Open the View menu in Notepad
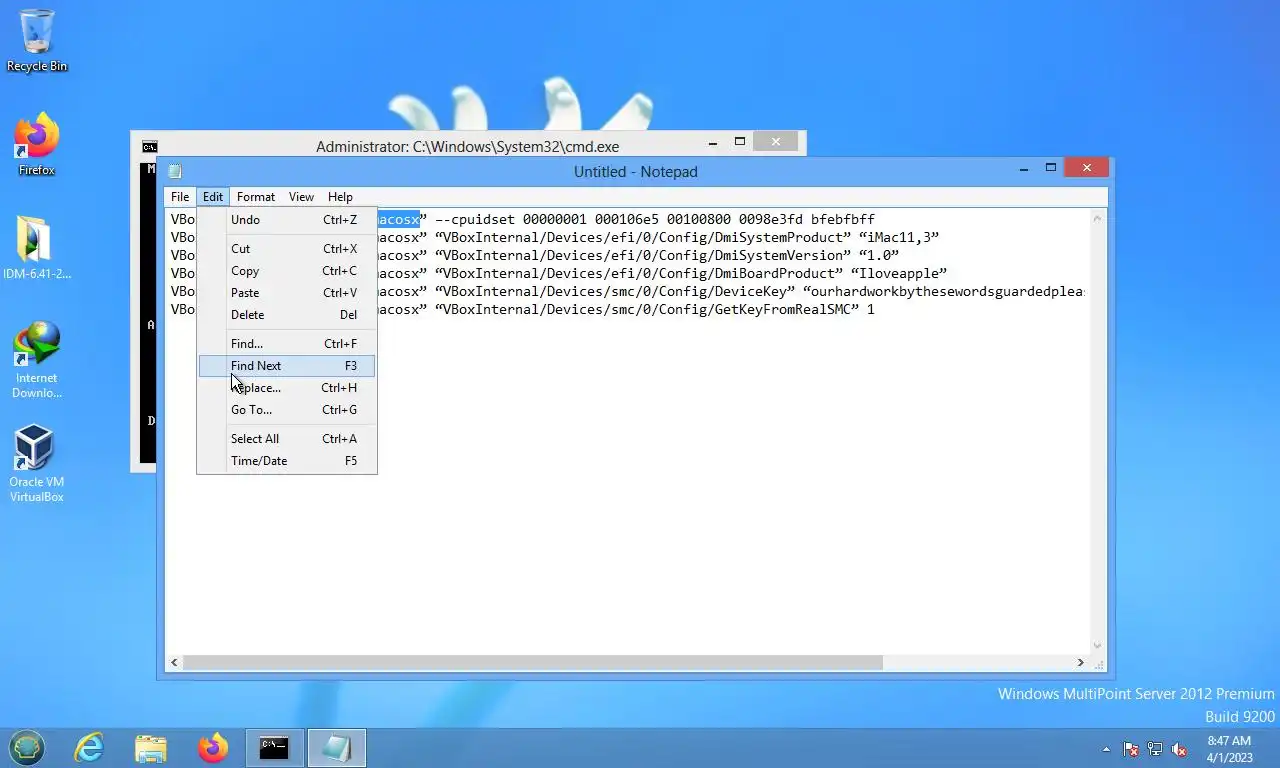The height and width of the screenshot is (768, 1280). [301, 197]
